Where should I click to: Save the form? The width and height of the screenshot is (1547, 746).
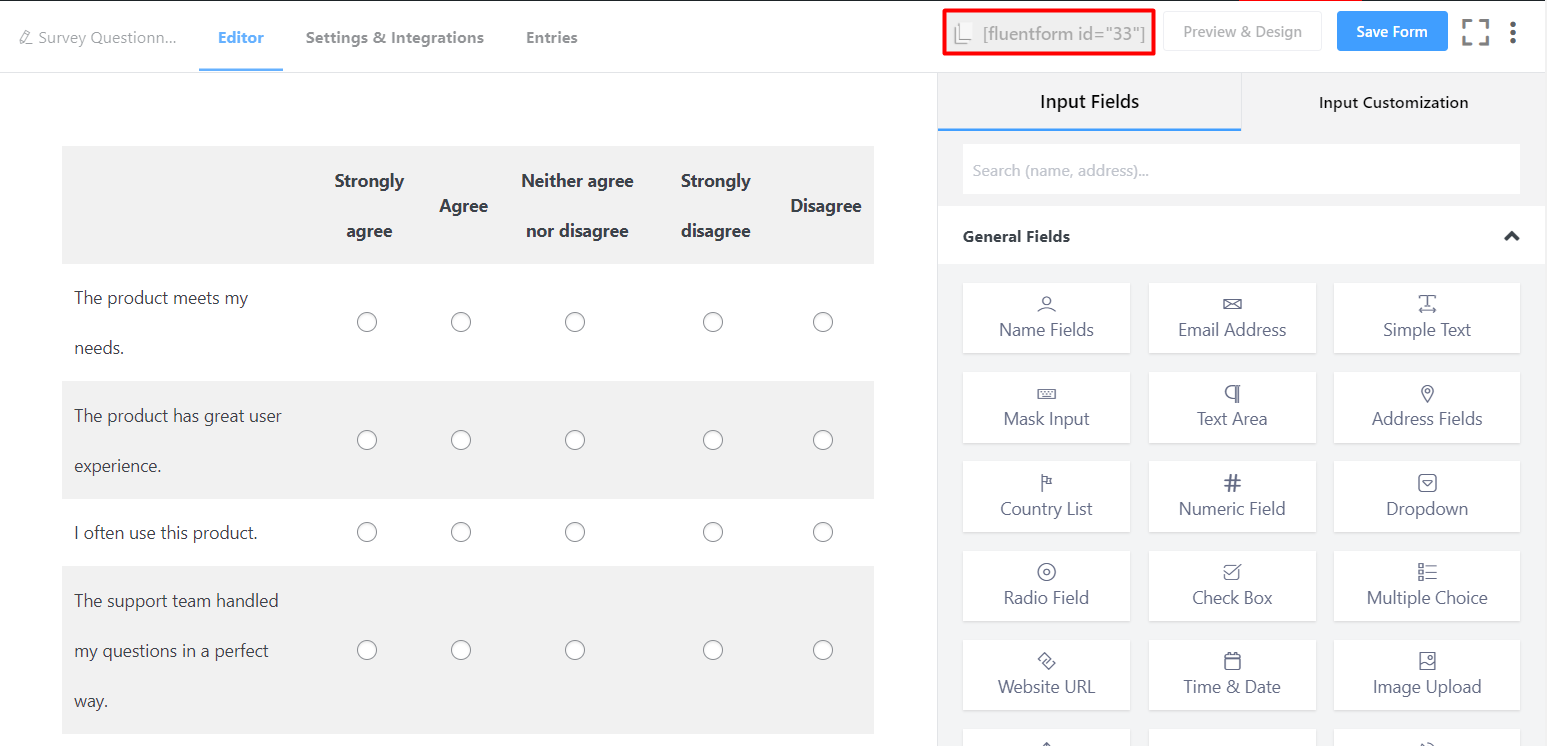pyautogui.click(x=1391, y=31)
